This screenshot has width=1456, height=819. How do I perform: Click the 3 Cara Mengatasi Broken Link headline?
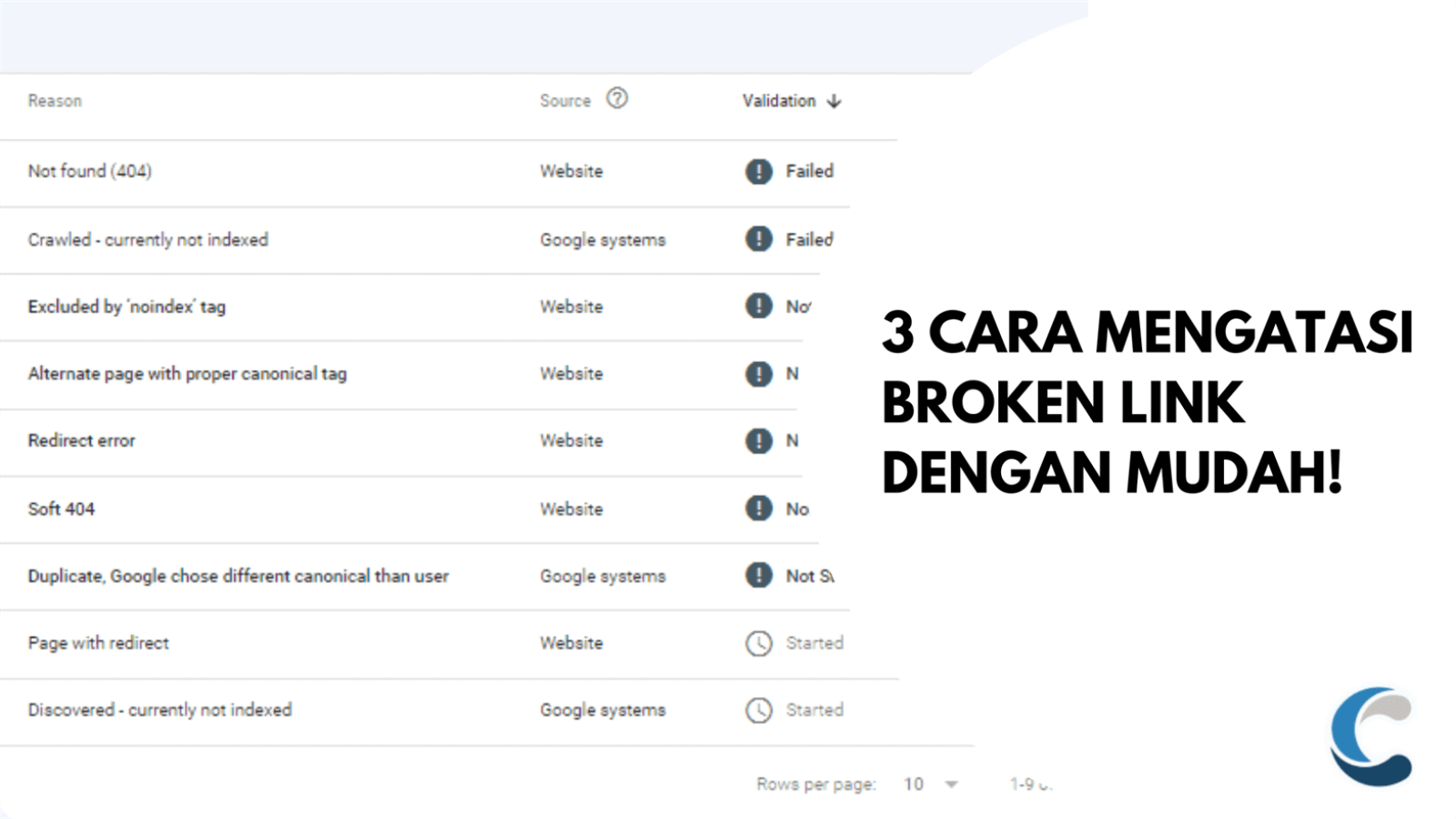(1147, 402)
